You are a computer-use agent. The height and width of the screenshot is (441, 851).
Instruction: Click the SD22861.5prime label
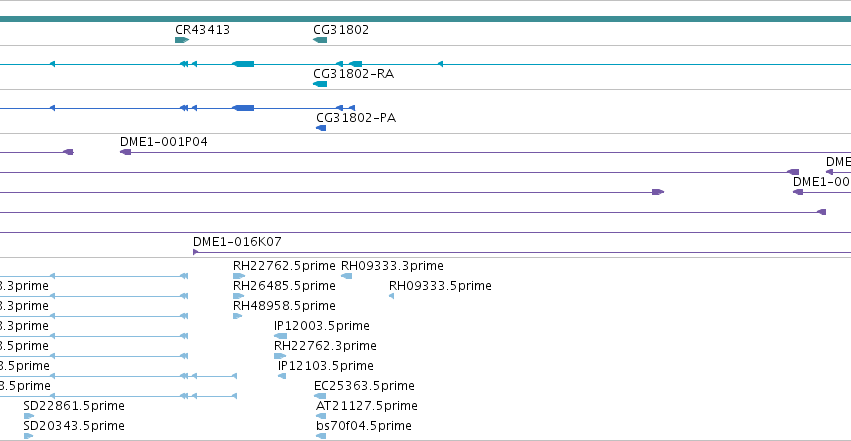pyautogui.click(x=74, y=406)
